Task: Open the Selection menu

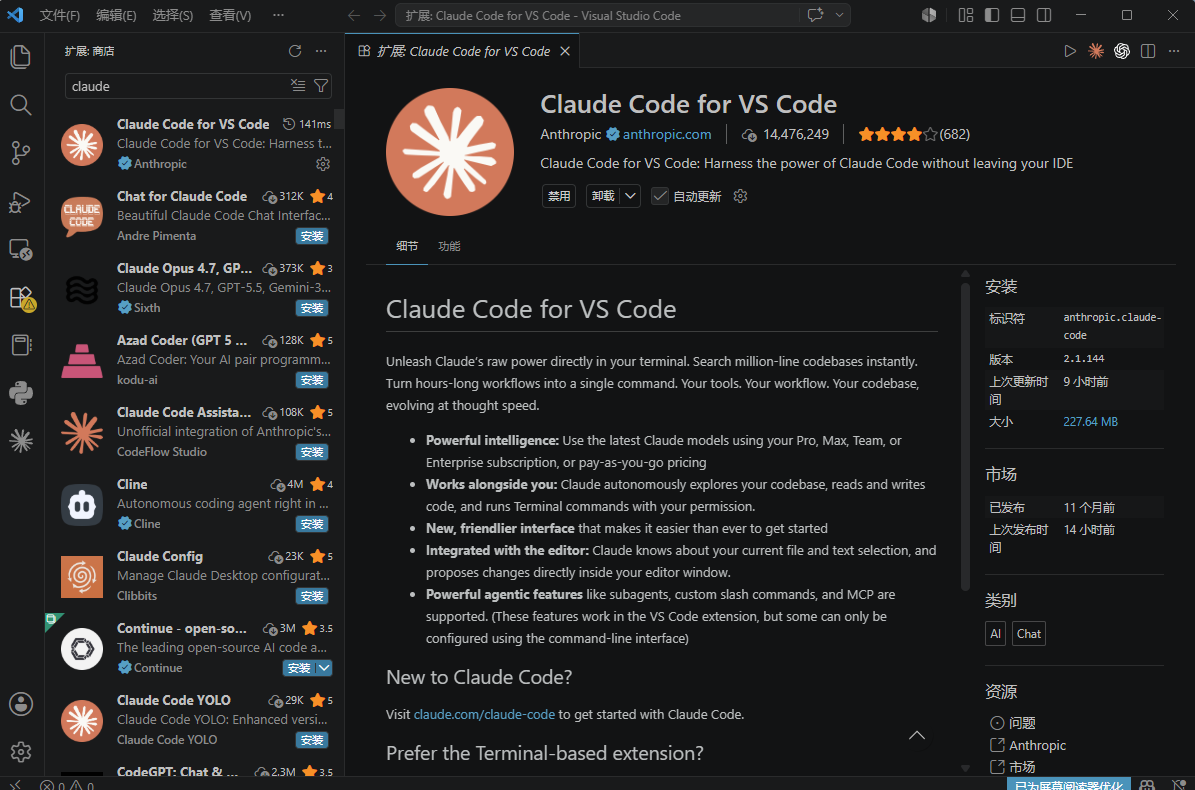Action: tap(172, 15)
